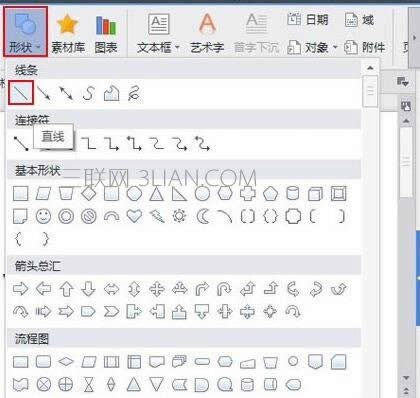The height and width of the screenshot is (398, 420).
Task: Click the 艺术字 word art button
Action: coord(207,33)
